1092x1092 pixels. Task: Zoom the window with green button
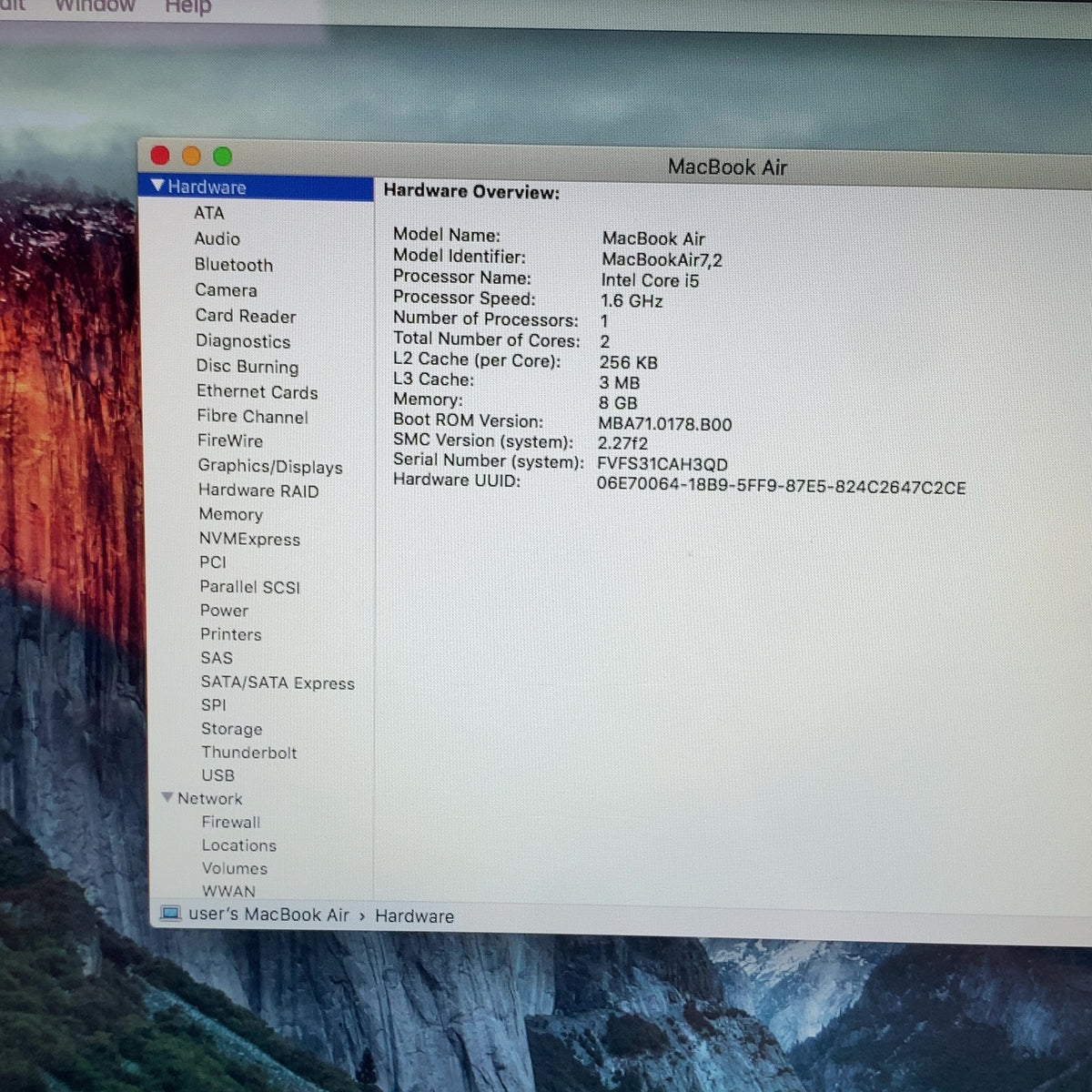tap(222, 157)
